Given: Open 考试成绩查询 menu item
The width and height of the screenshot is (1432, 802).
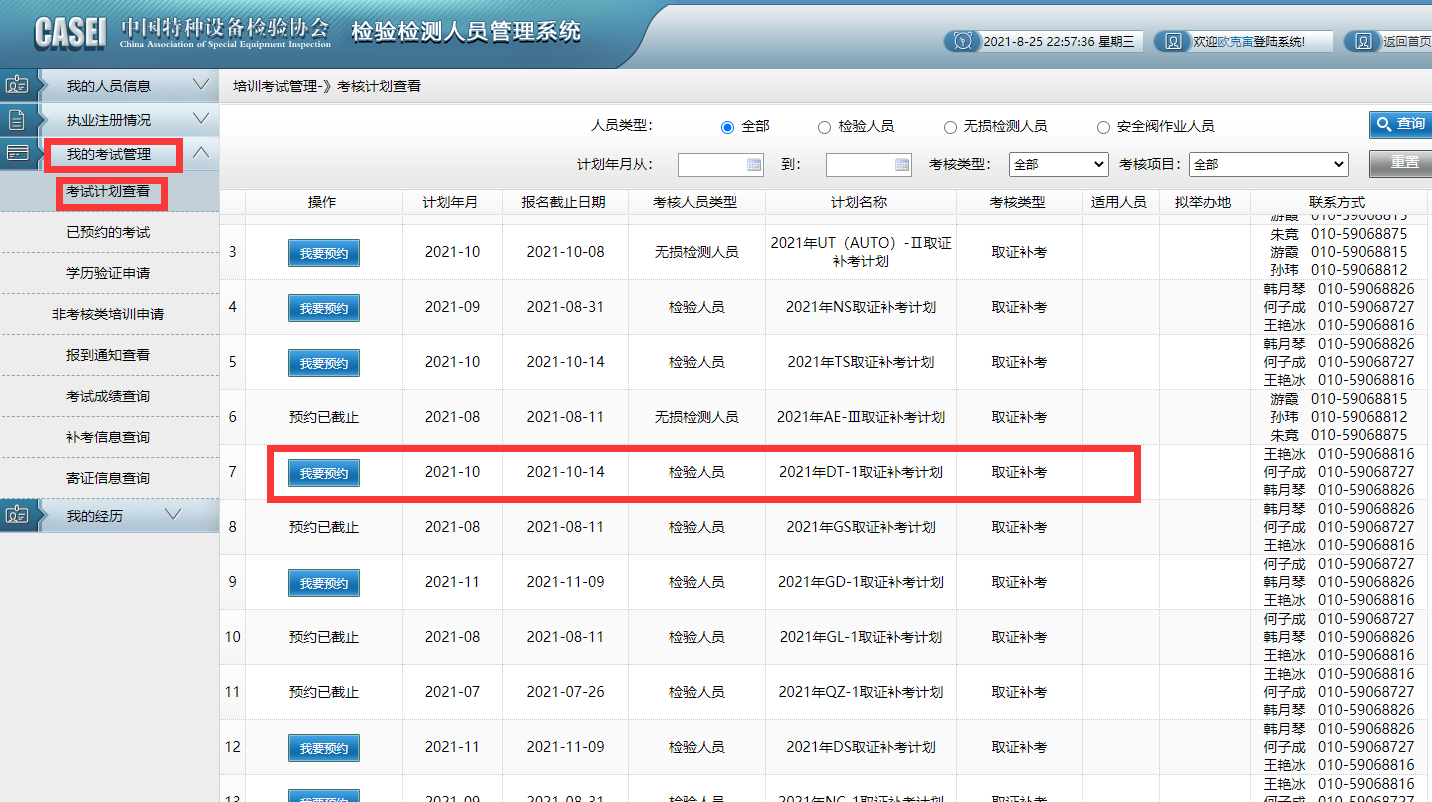Looking at the screenshot, I should pyautogui.click(x=108, y=396).
